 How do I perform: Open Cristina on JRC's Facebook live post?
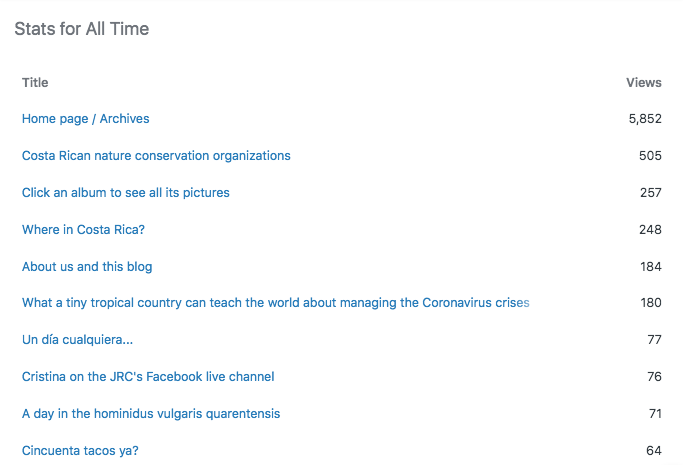coord(148,377)
